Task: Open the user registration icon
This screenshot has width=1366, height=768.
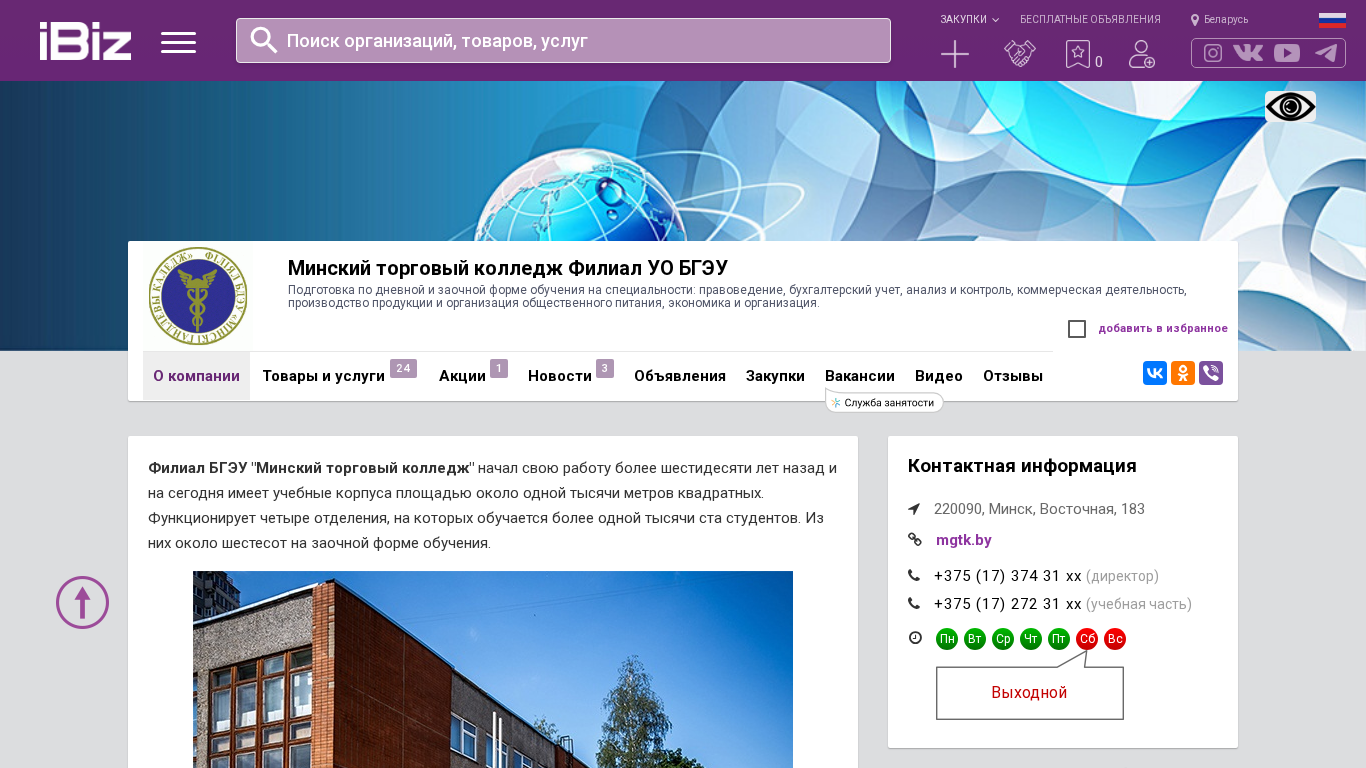Action: pos(1142,54)
